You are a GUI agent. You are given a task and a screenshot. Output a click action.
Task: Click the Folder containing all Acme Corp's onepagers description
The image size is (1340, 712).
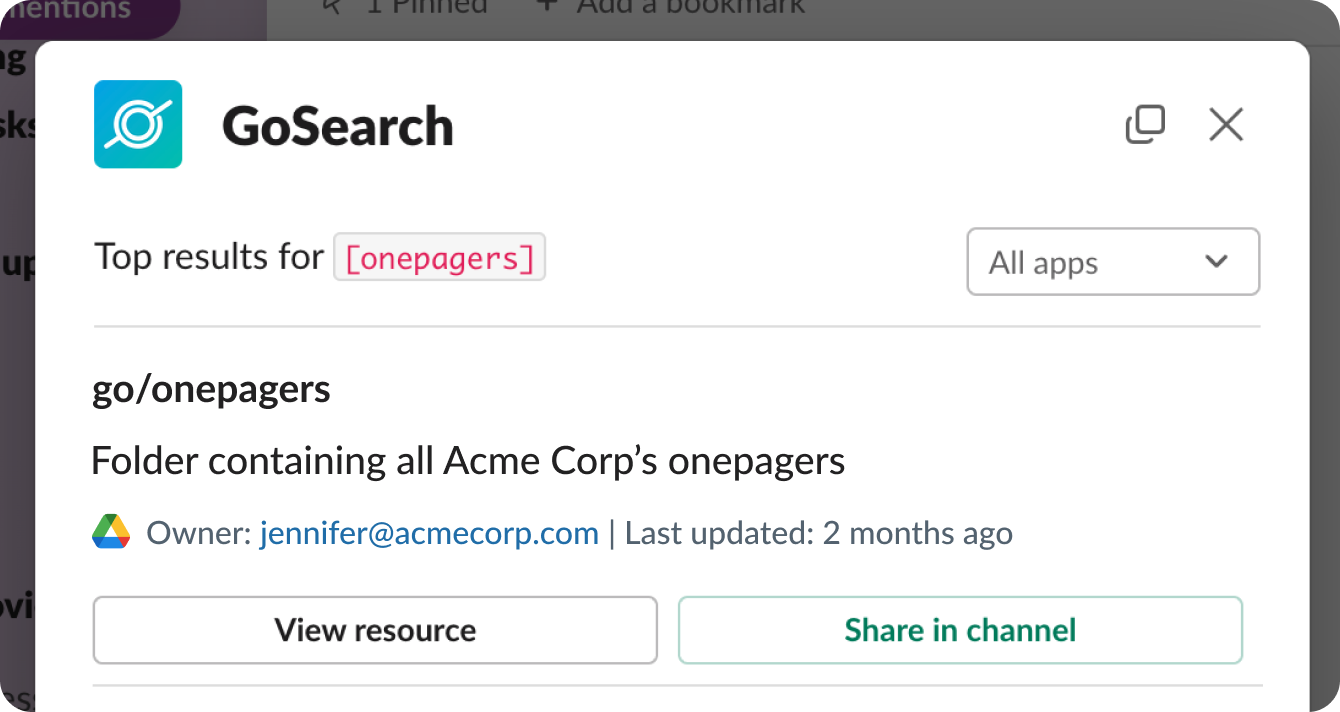click(x=468, y=462)
